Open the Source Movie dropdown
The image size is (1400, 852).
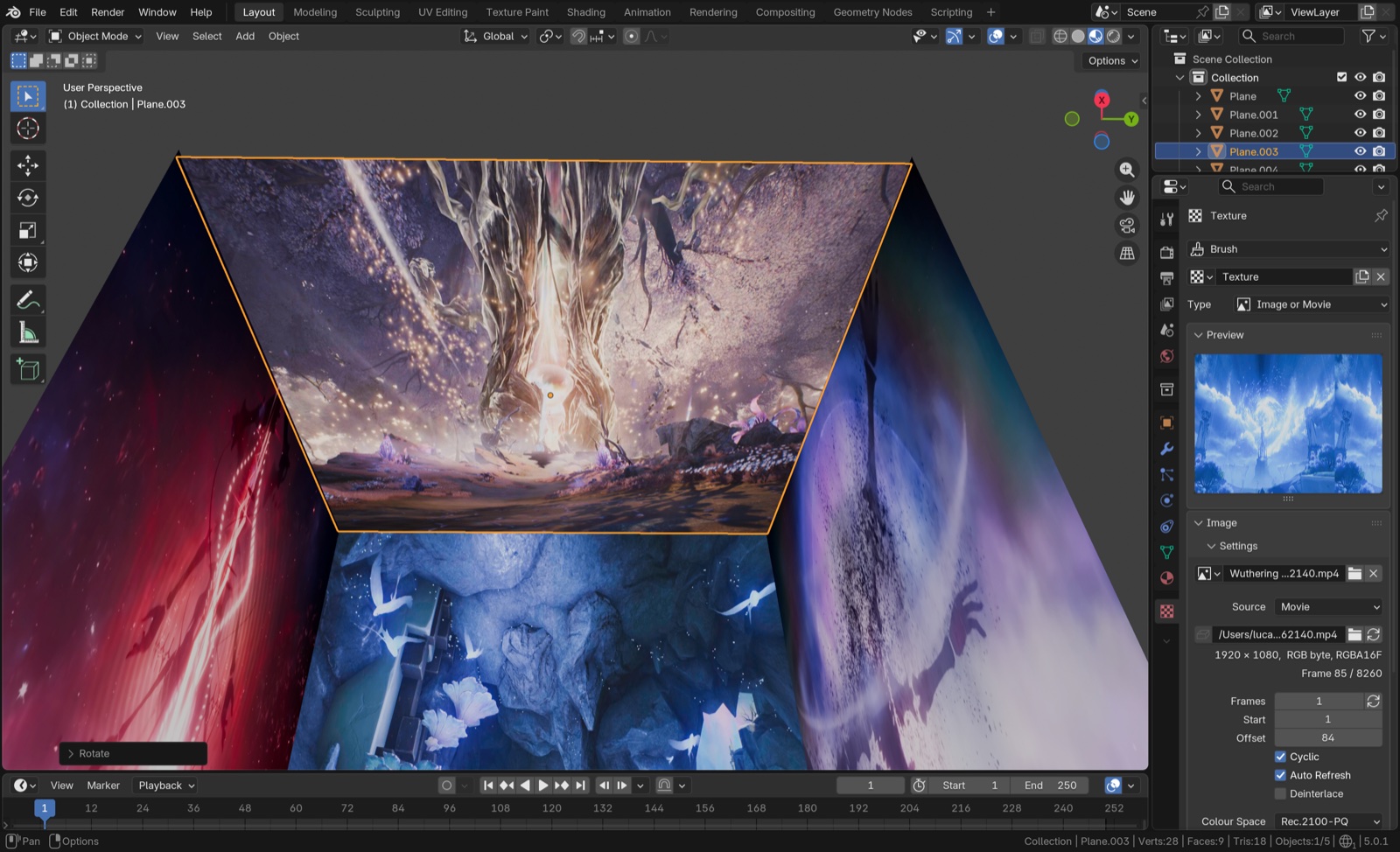(1329, 607)
